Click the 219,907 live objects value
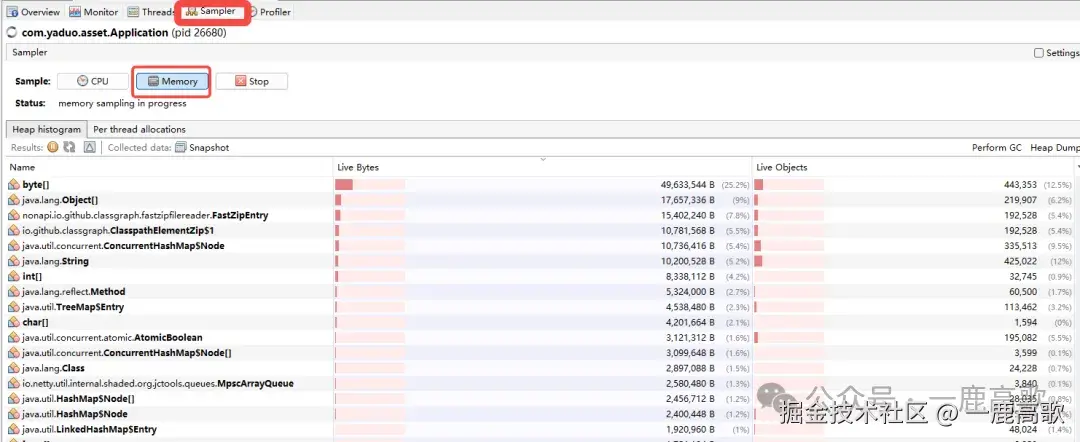 pos(1020,200)
